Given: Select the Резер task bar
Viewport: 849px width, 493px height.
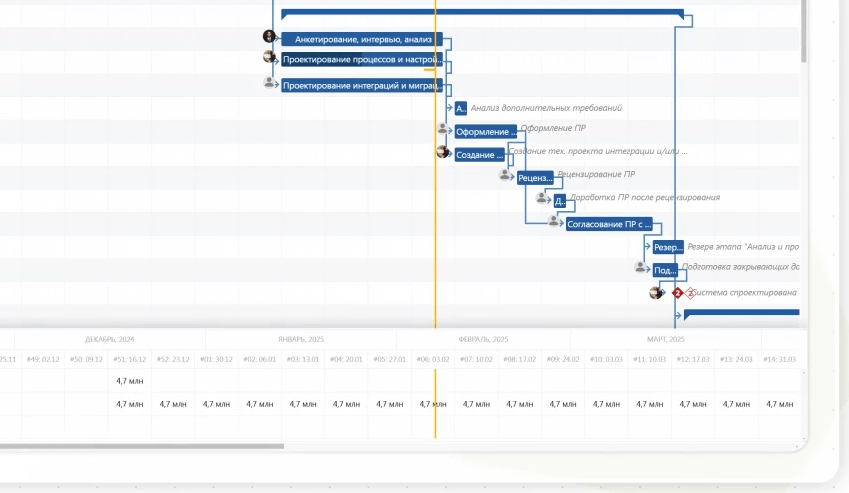Looking at the screenshot, I should (x=668, y=247).
